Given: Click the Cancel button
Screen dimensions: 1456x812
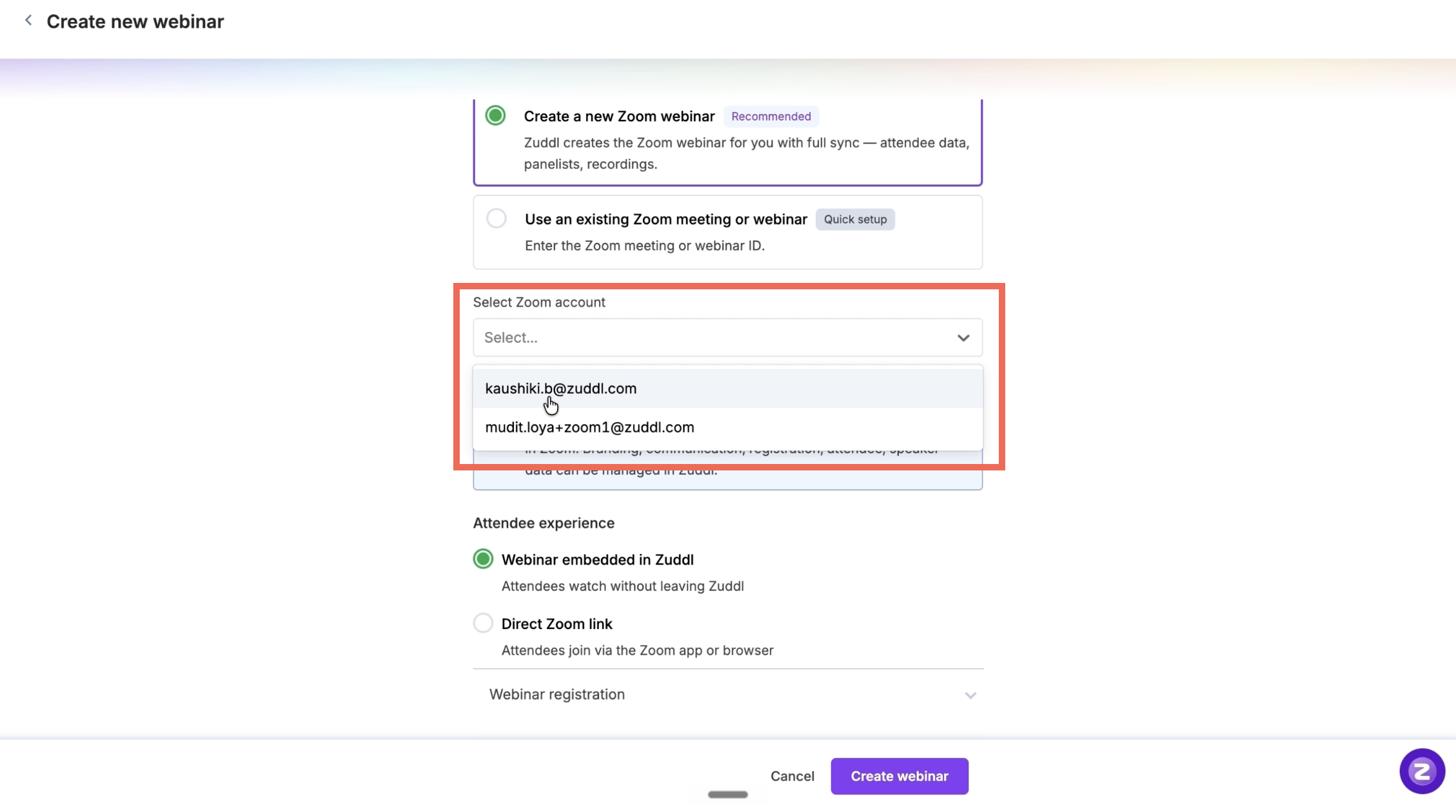Looking at the screenshot, I should click(792, 776).
